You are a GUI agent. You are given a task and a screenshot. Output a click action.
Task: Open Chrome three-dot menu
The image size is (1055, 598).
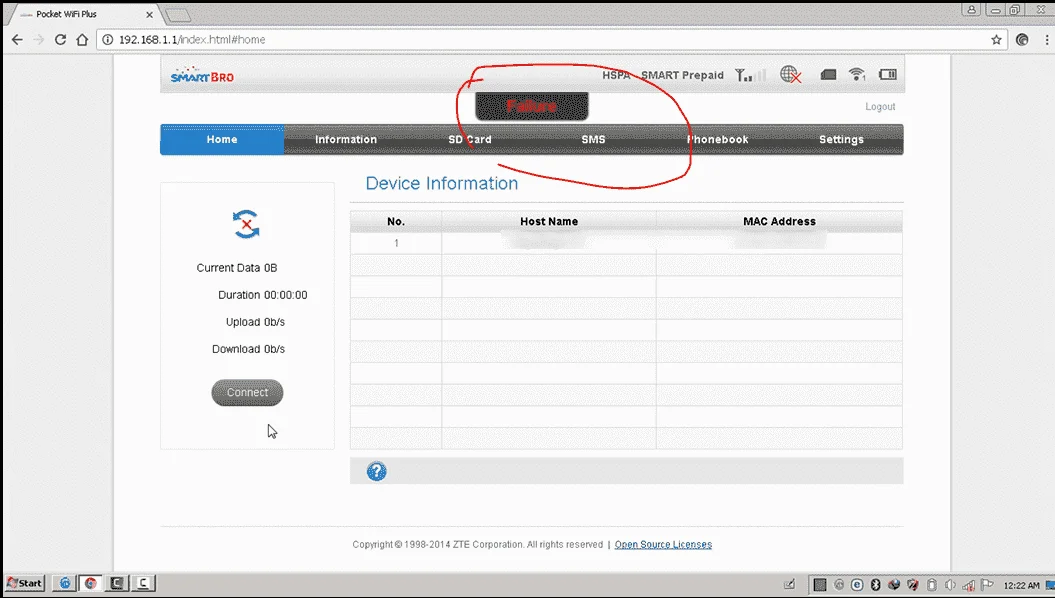[x=1047, y=40]
